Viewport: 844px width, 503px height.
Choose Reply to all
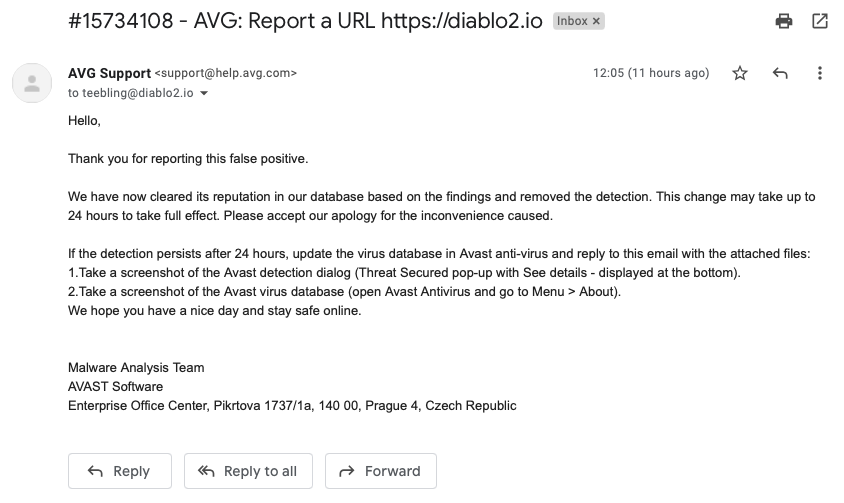(x=249, y=471)
